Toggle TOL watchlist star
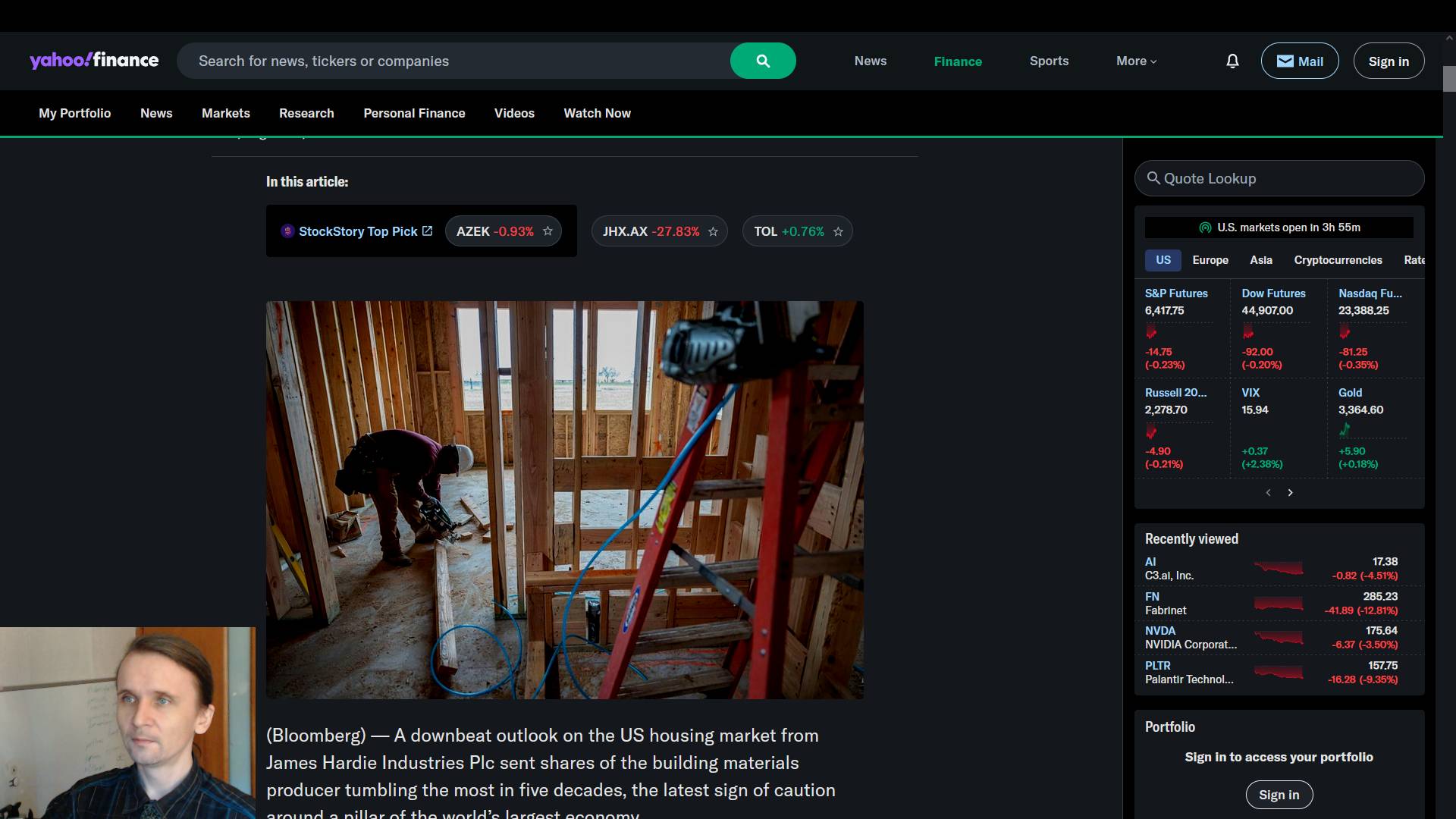Screen dimensions: 1456x819 pyautogui.click(x=838, y=232)
